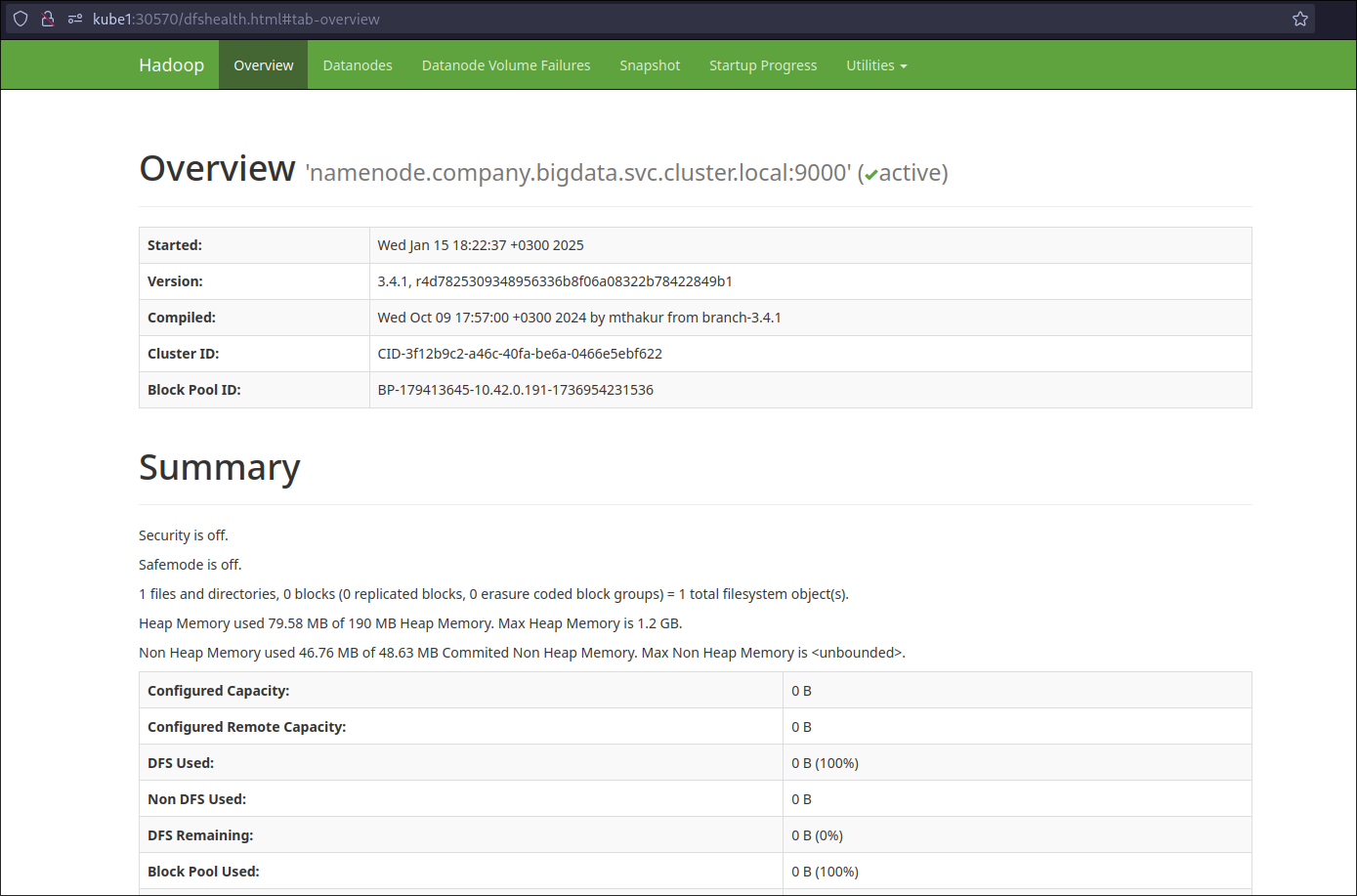This screenshot has height=896, width=1357.
Task: Click the Configured Remote Capacity value 0 B
Action: tap(801, 727)
